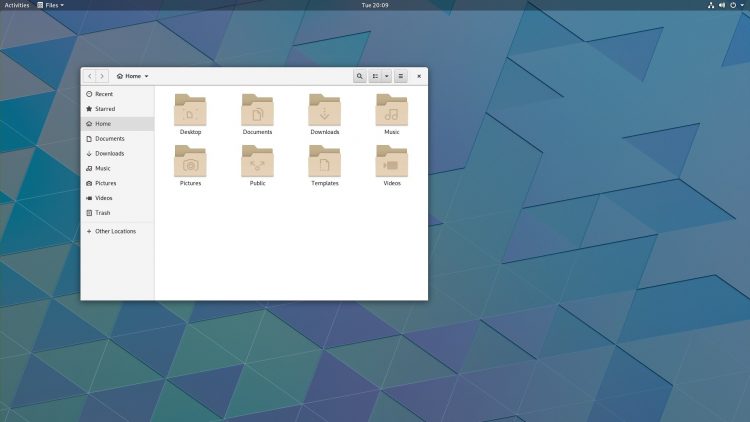This screenshot has width=750, height=422.
Task: Open the system status menu icons
Action: pyautogui.click(x=726, y=5)
